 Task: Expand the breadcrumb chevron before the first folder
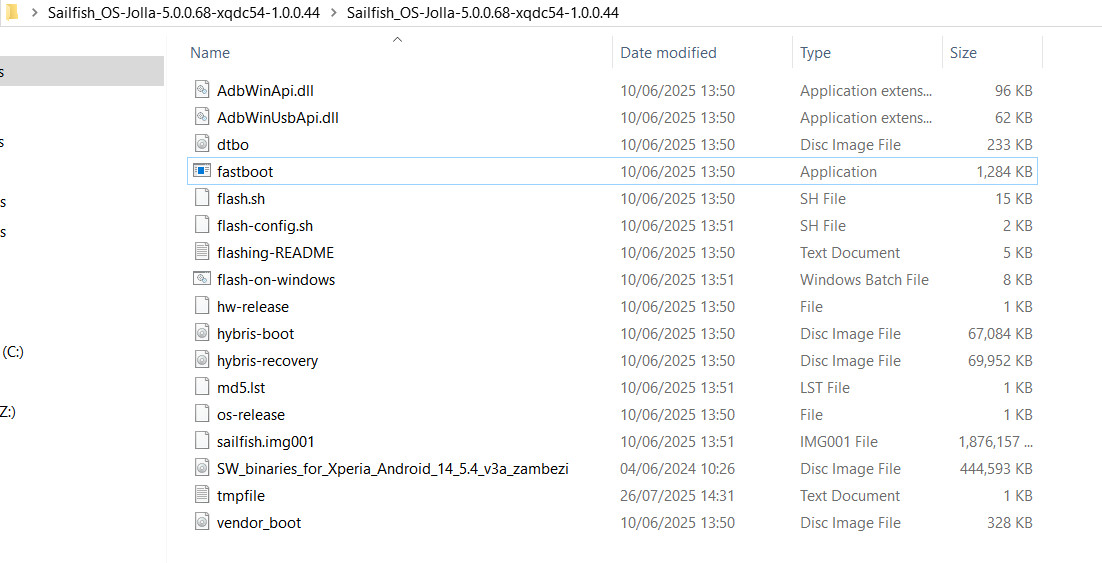tap(35, 13)
